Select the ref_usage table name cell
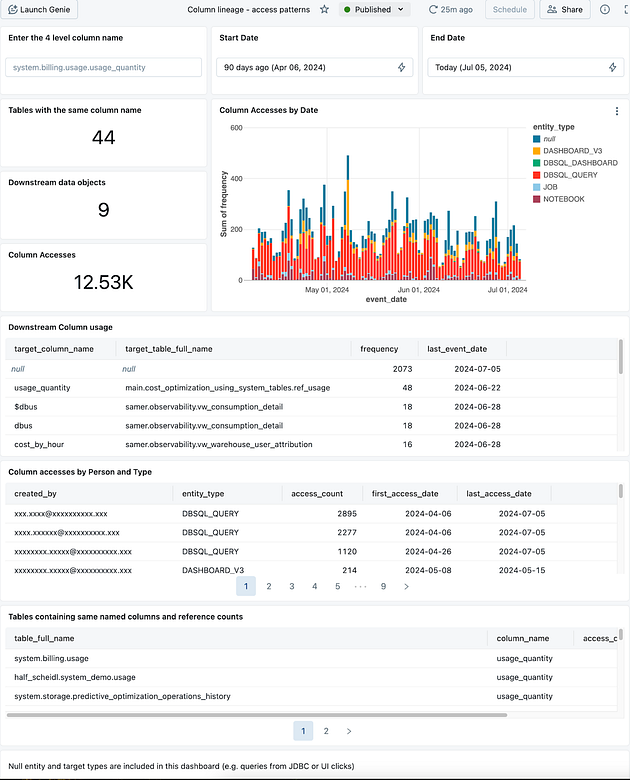Screen dimensions: 630x780 (227, 388)
